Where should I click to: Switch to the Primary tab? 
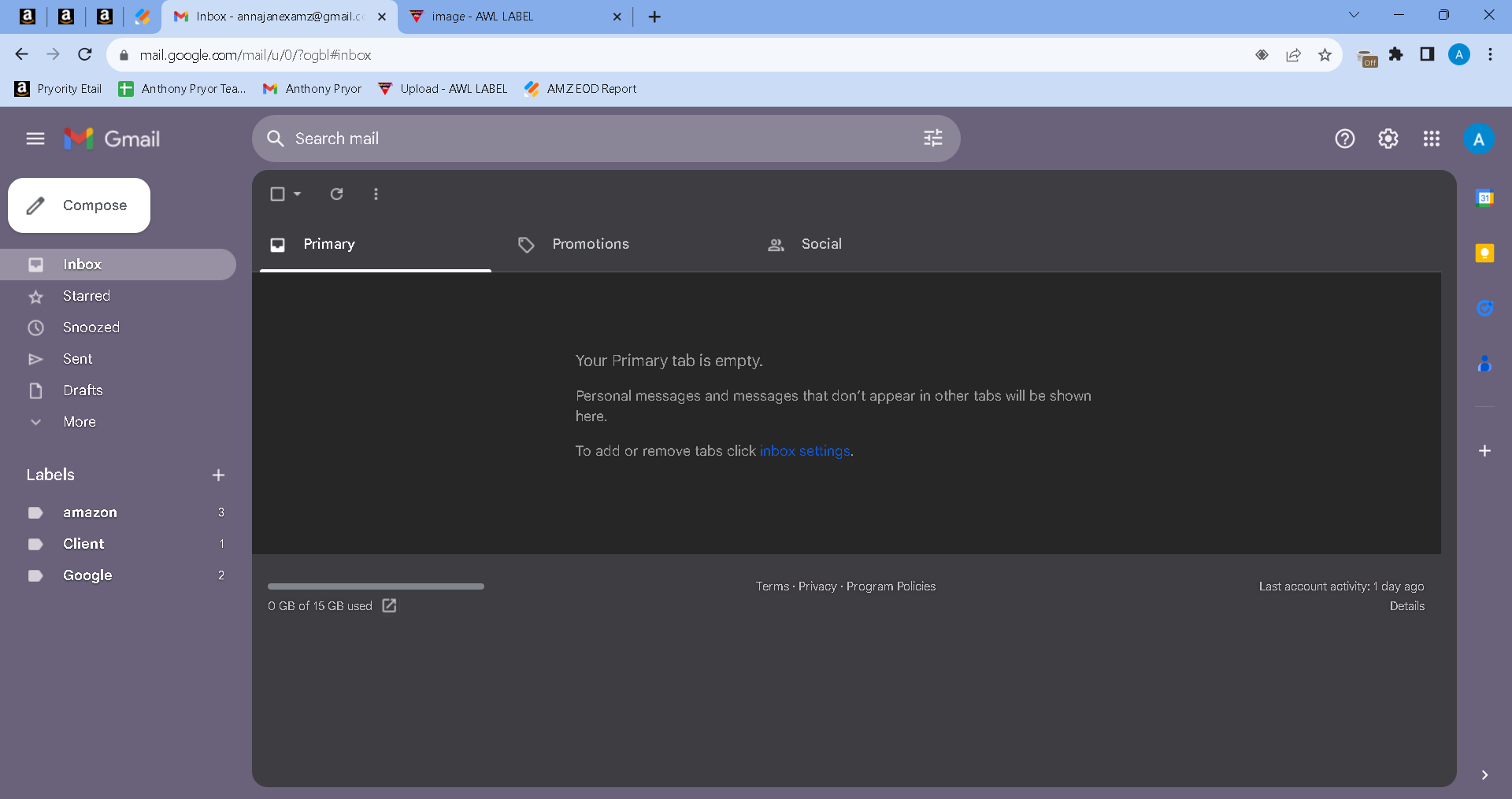[x=376, y=244]
